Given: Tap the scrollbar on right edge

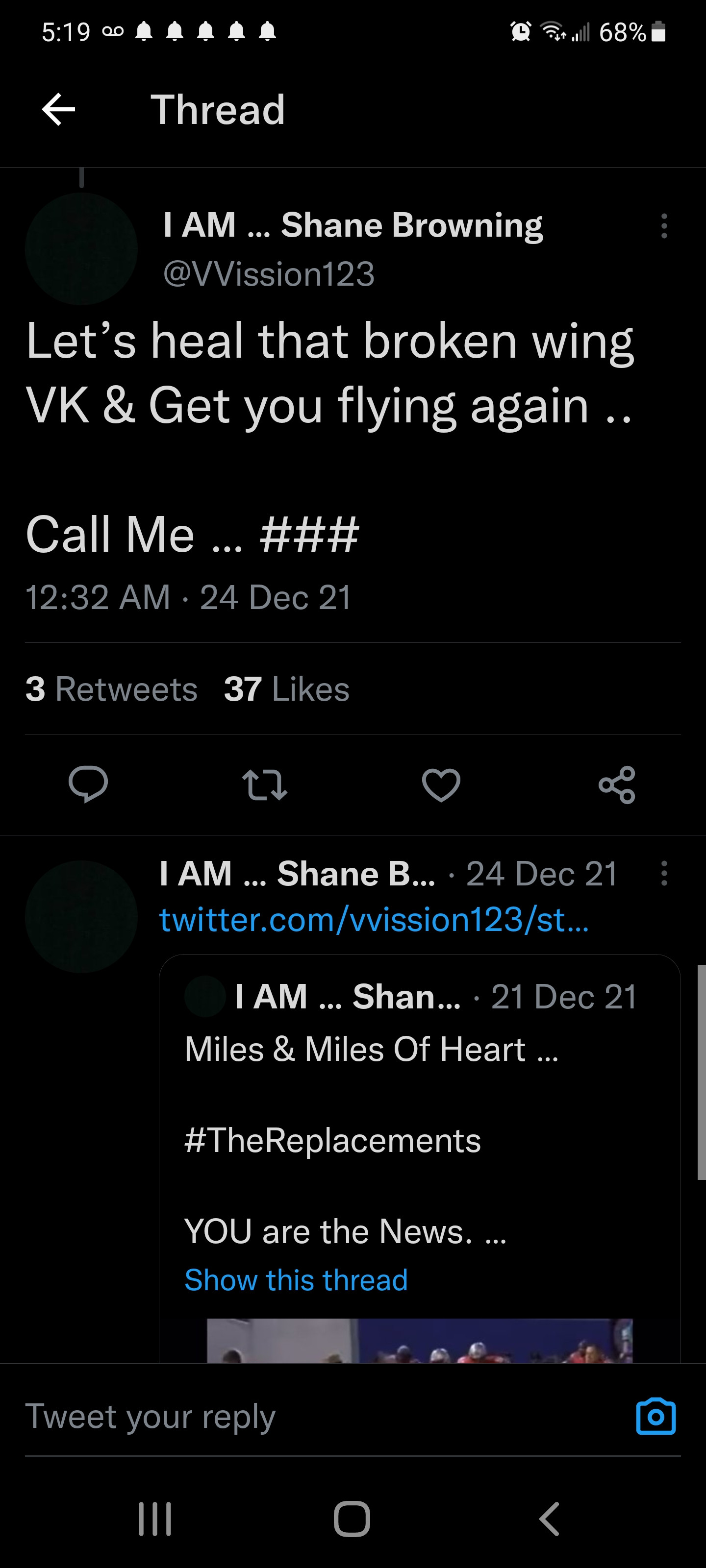Looking at the screenshot, I should tap(701, 1072).
